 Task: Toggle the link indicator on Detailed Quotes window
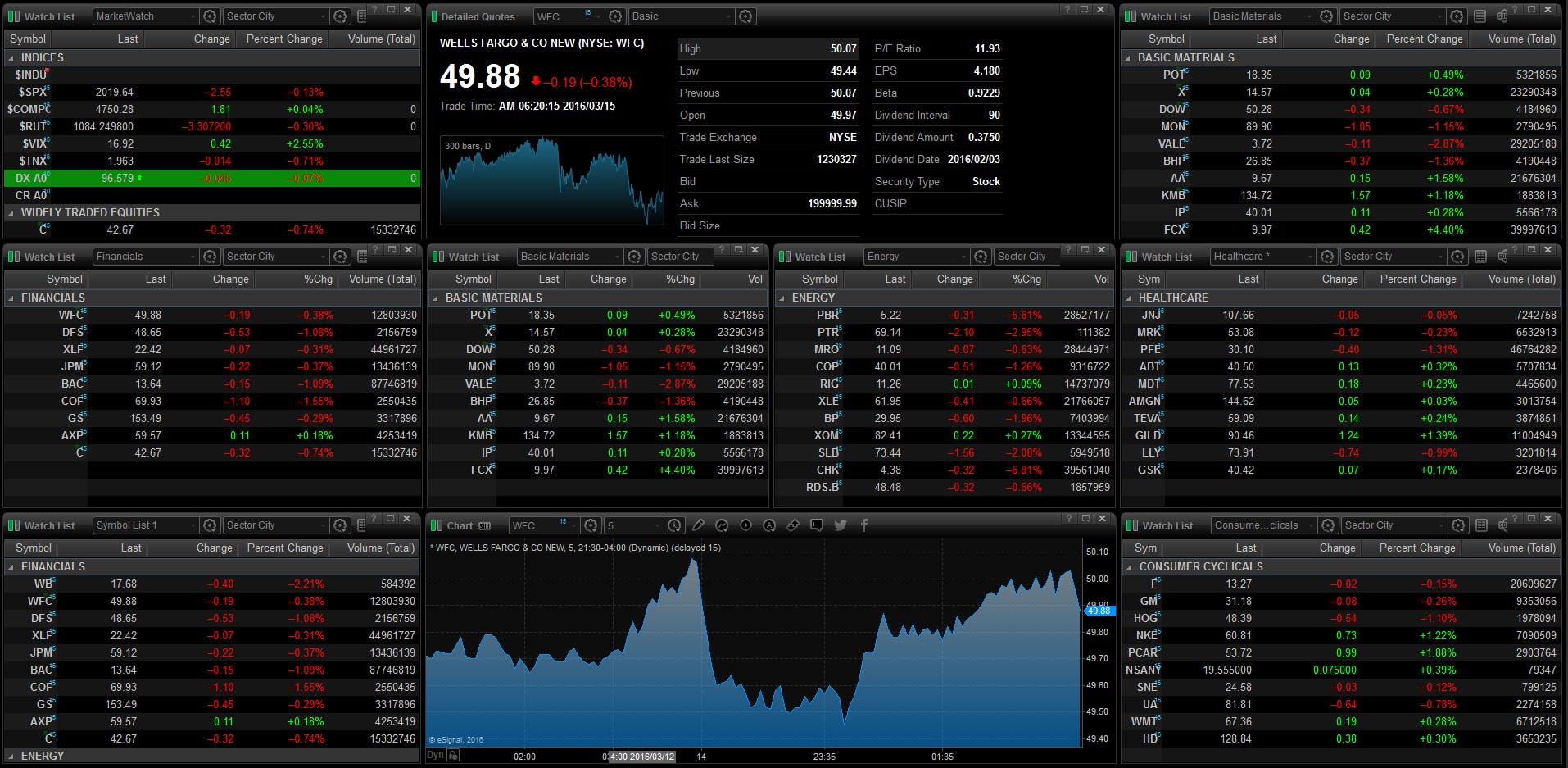433,16
